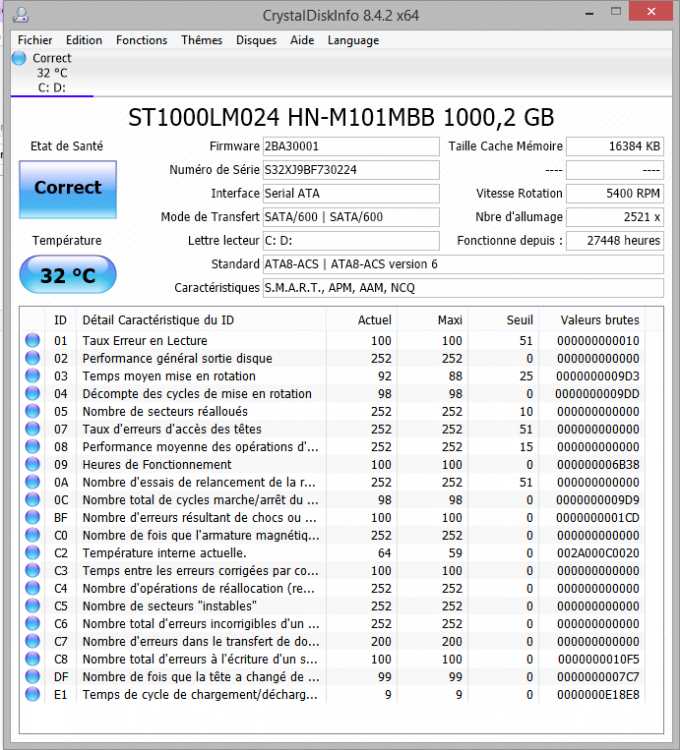Click status orb for 09 Heures de Fonctionnement
Screen dimensions: 680x750
[x=32, y=464]
